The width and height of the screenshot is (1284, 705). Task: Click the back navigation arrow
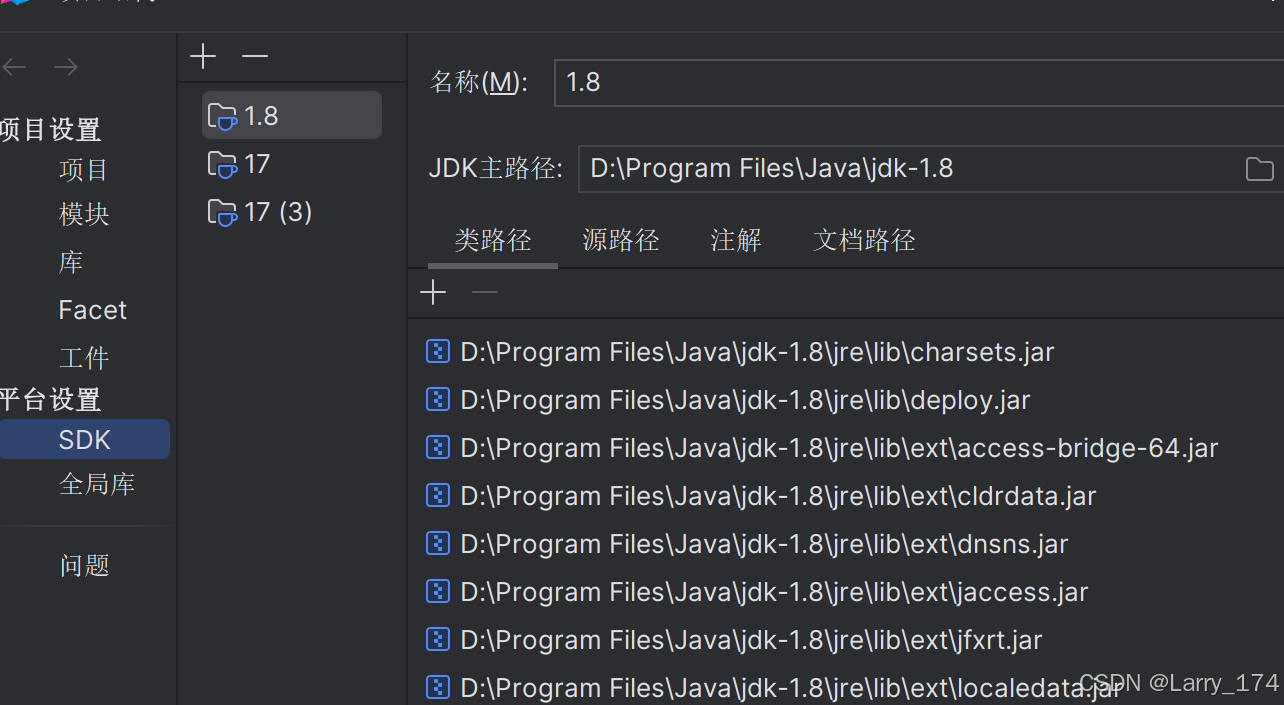coord(14,66)
